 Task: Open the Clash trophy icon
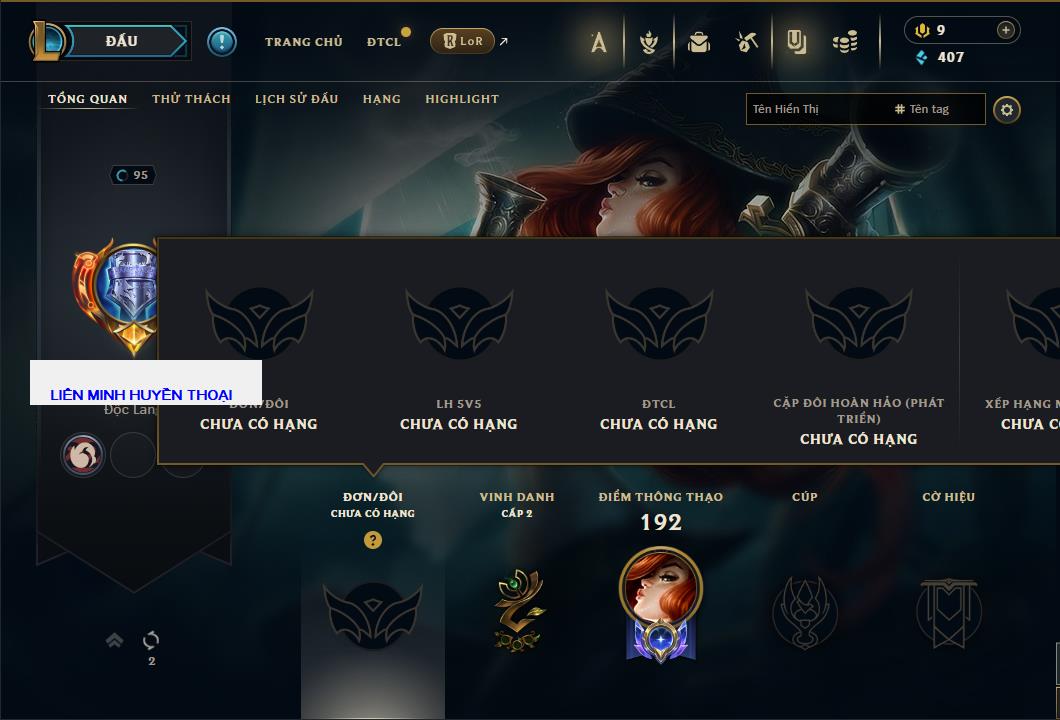(x=649, y=43)
